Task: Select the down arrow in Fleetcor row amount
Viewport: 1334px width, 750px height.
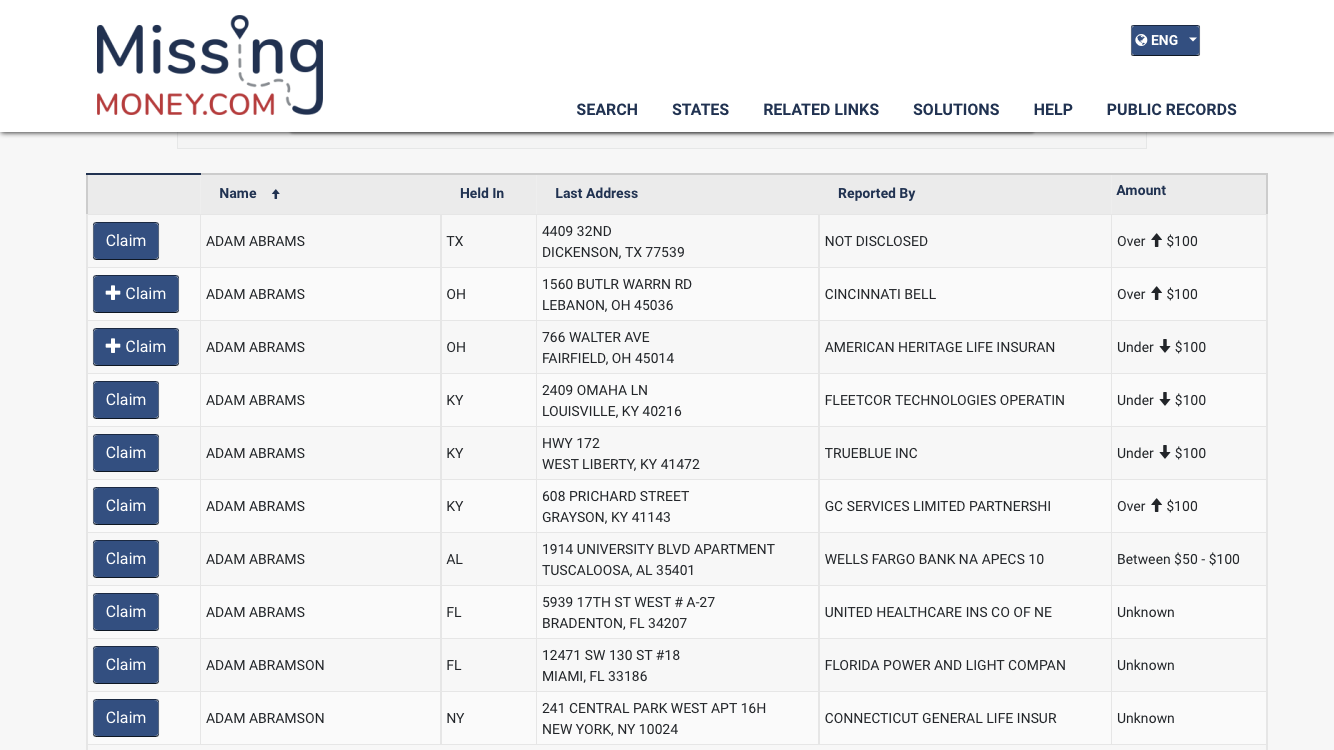Action: click(1164, 399)
